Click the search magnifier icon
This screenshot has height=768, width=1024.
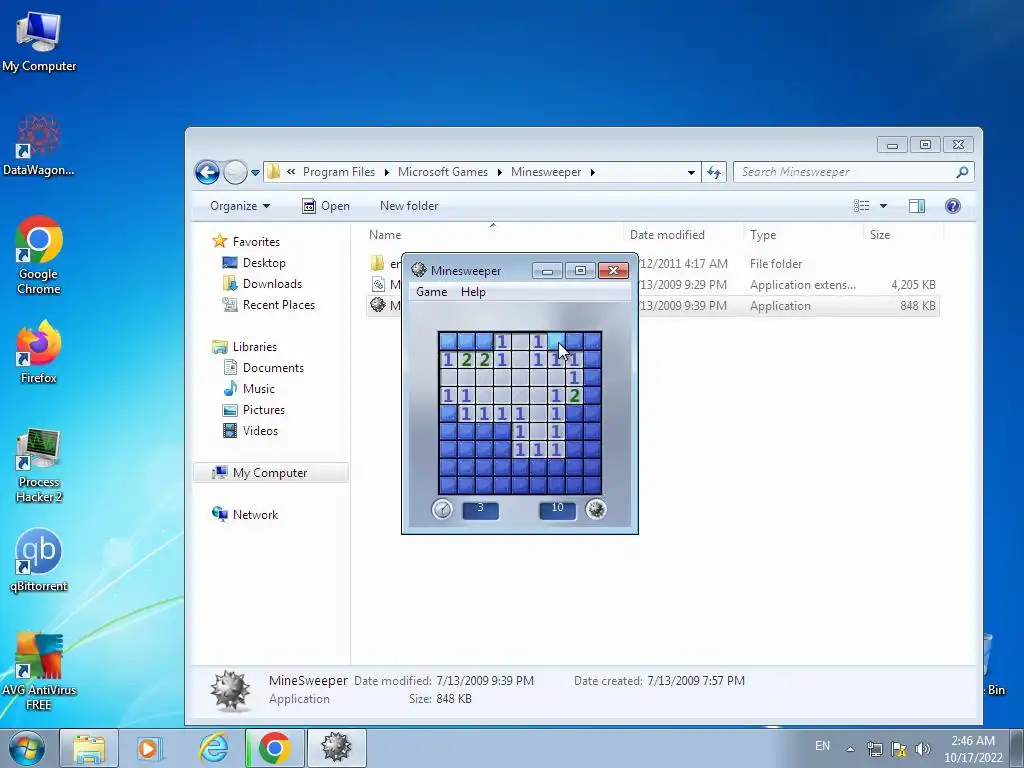tap(962, 172)
